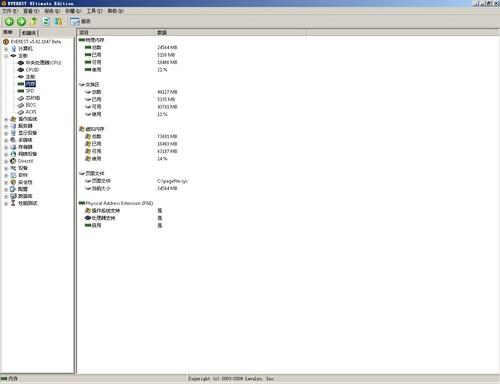Expand the DirectX tree node
This screenshot has height=384, width=500.
[6, 161]
